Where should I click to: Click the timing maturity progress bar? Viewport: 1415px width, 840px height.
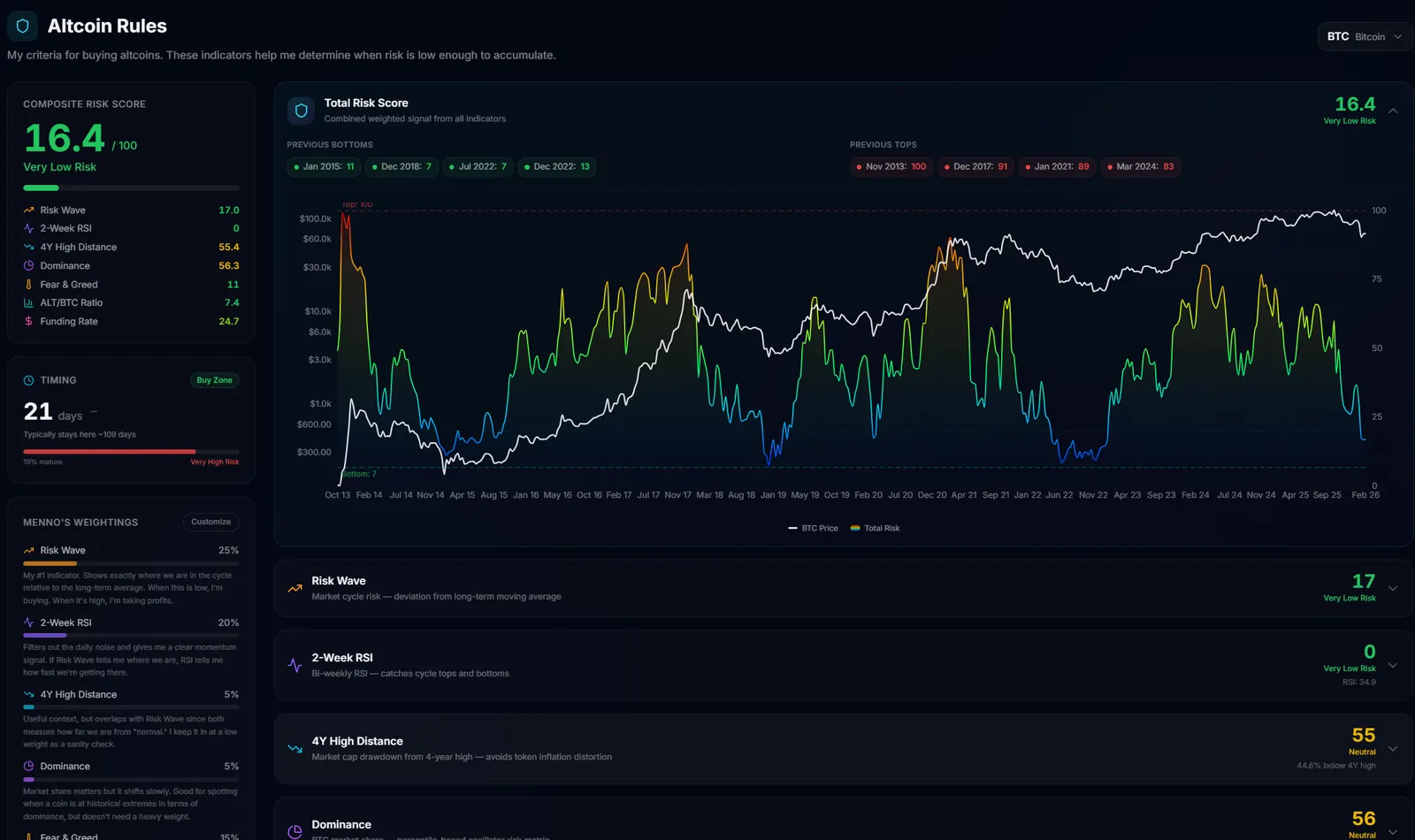(x=131, y=451)
